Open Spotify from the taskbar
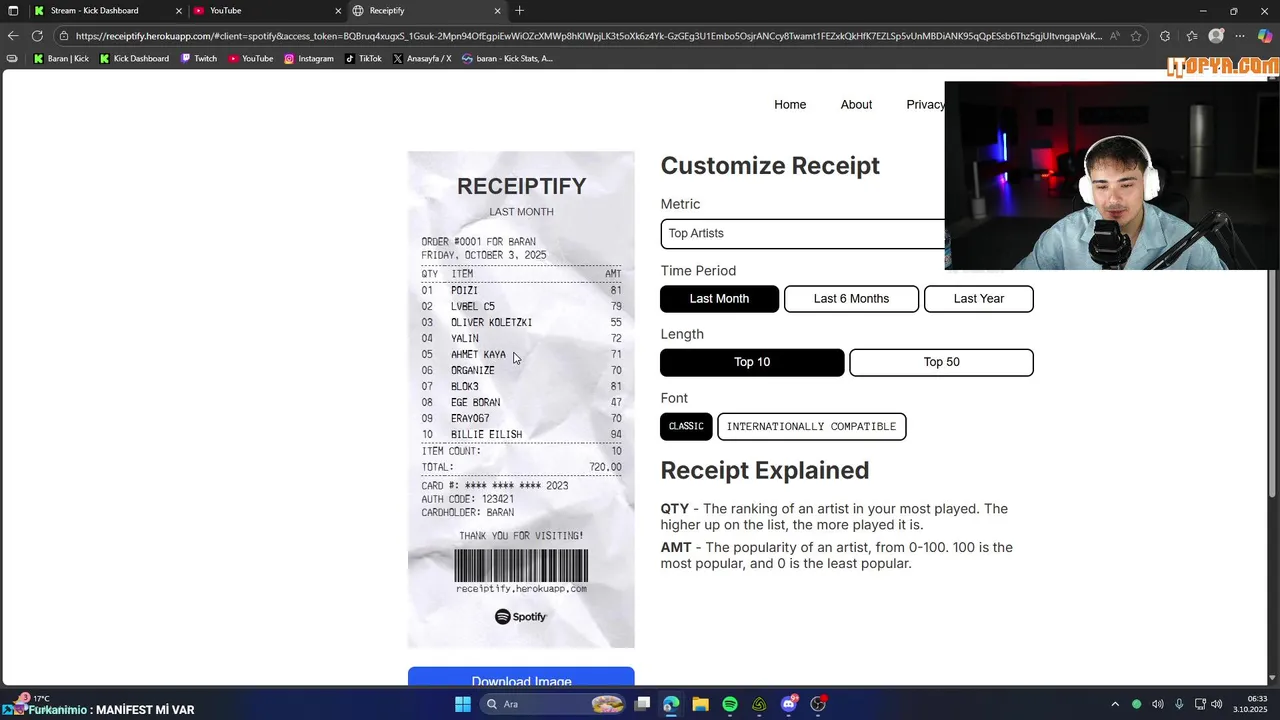1280x720 pixels. [730, 704]
